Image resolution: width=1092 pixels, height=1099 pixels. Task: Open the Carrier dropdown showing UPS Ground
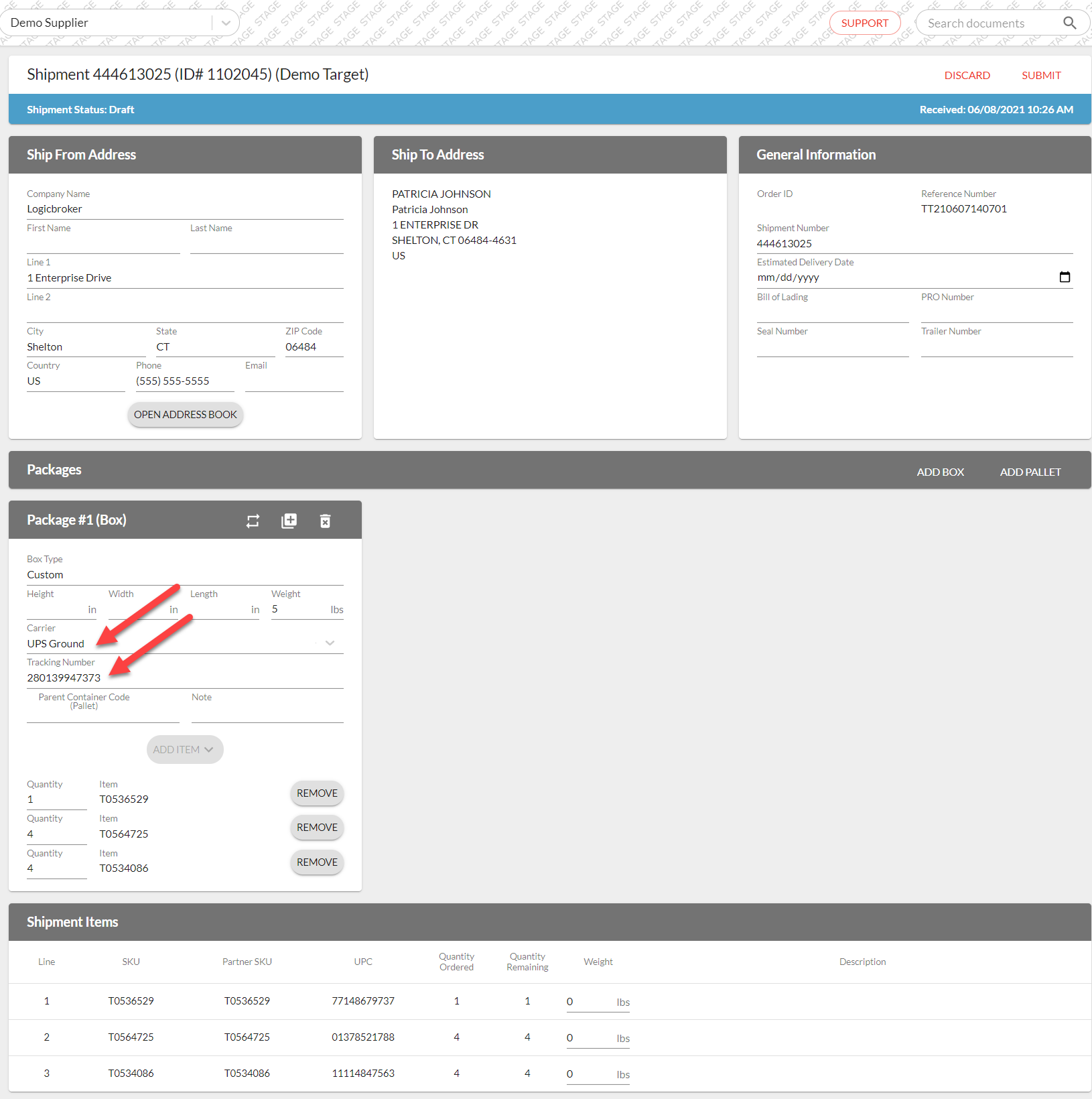click(x=329, y=643)
